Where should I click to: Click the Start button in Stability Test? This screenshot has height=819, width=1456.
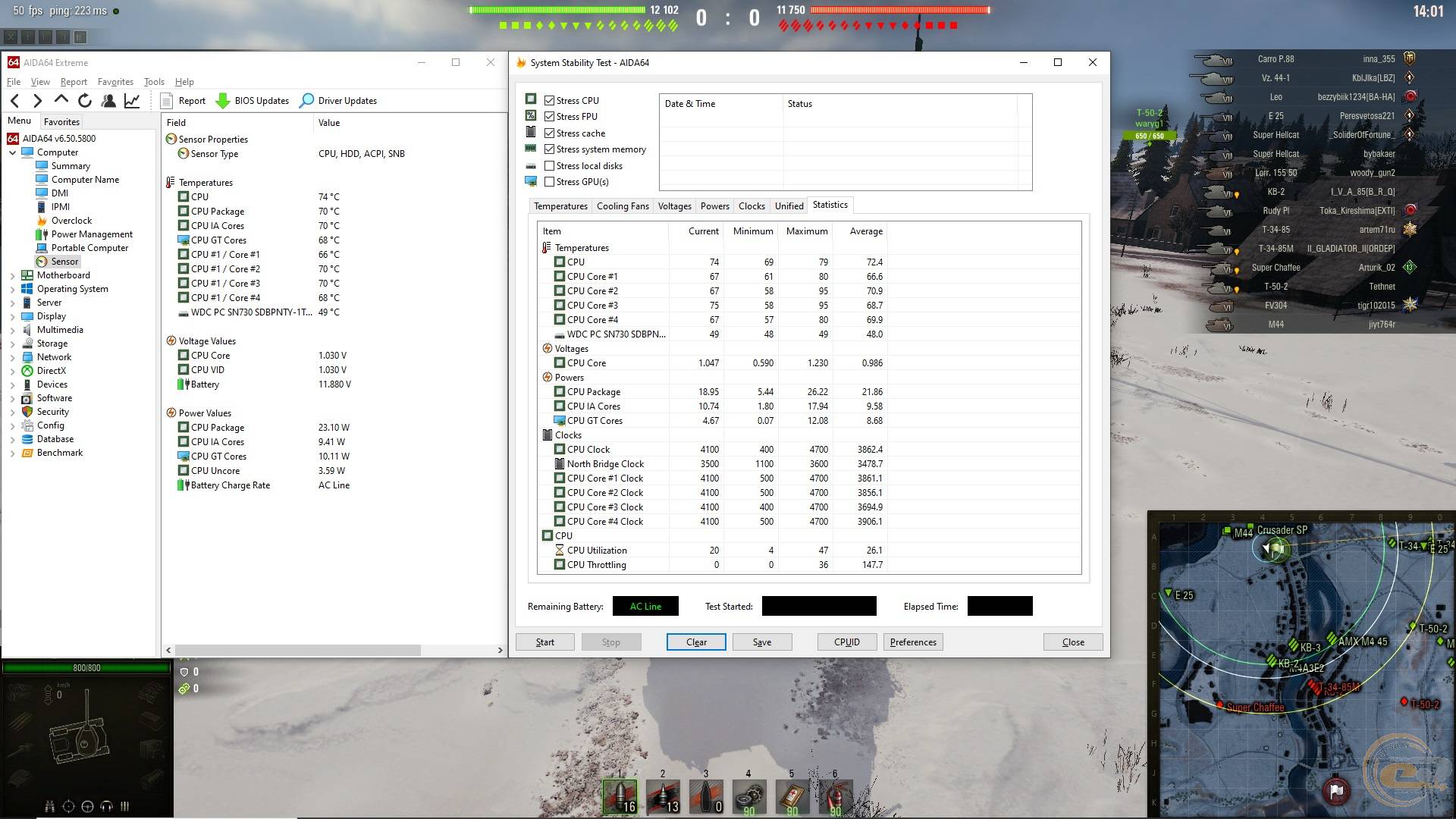[x=545, y=642]
